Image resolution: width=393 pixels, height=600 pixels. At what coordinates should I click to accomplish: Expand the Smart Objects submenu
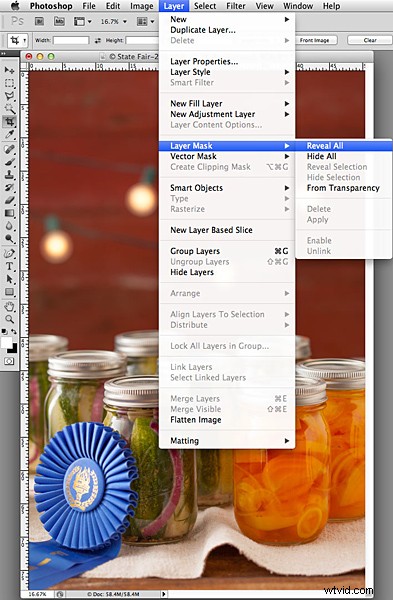(287, 188)
